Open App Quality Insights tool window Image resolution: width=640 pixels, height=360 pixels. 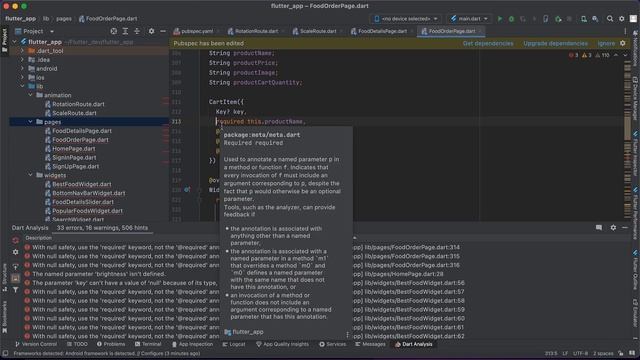(x=282, y=344)
